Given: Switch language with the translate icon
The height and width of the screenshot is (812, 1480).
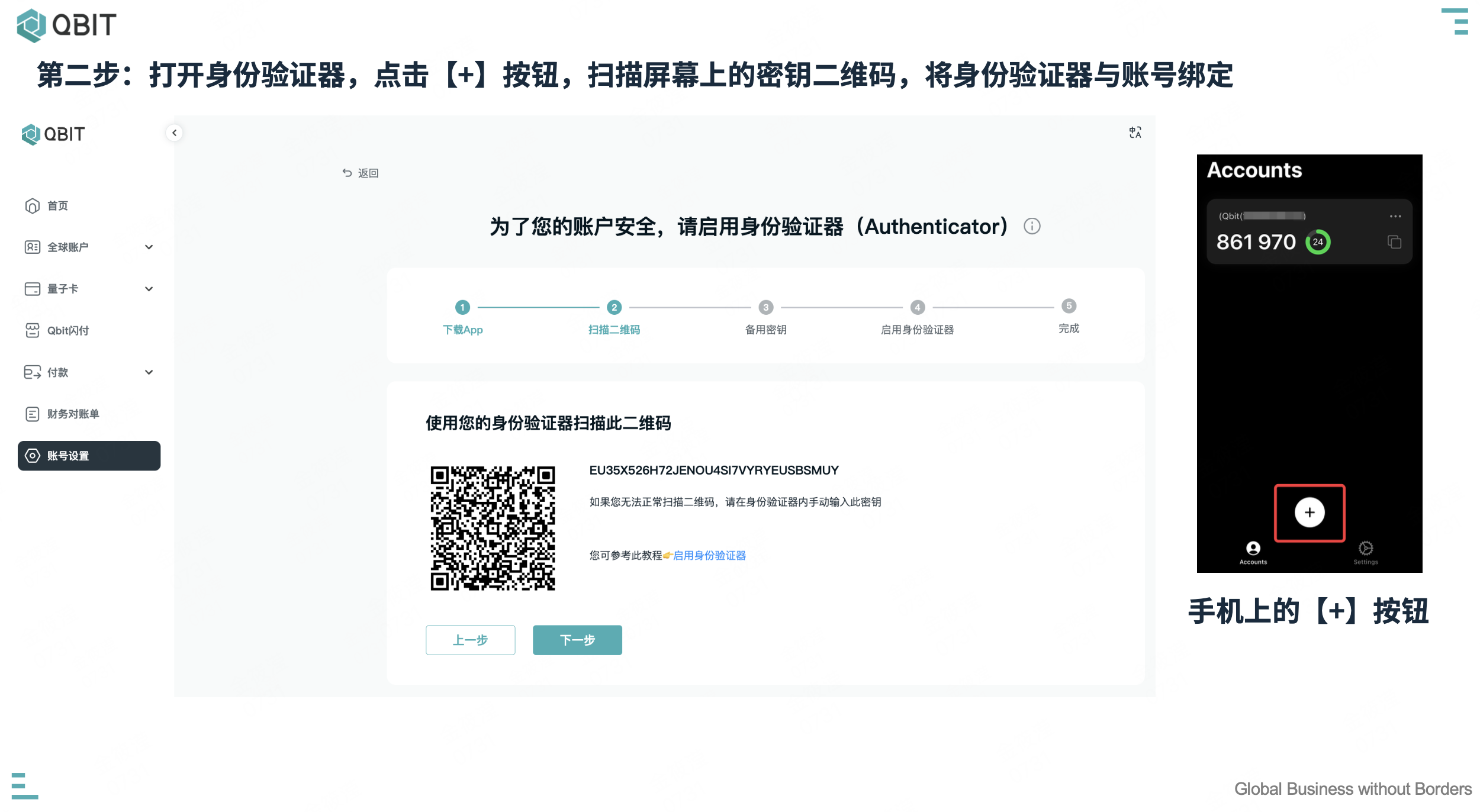Looking at the screenshot, I should pyautogui.click(x=1134, y=133).
